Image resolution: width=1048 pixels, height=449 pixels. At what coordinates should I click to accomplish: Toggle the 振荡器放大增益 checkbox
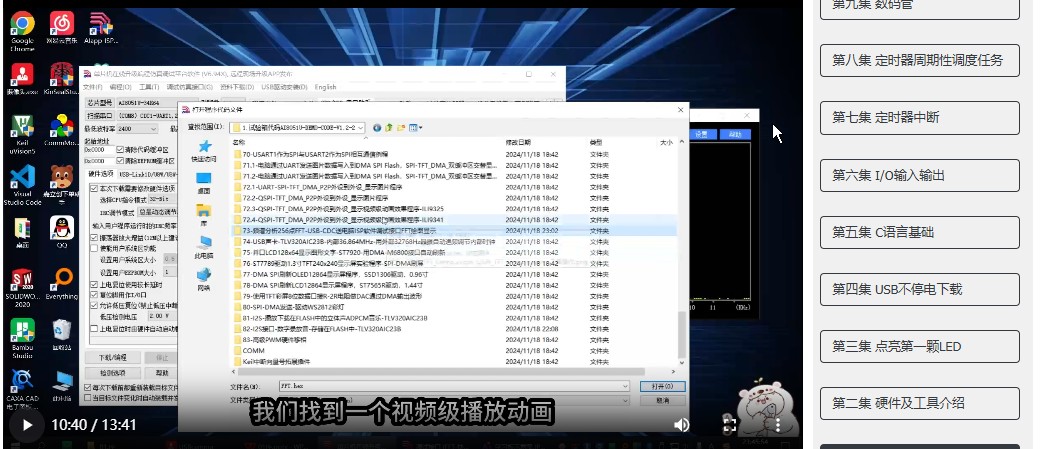coord(94,238)
